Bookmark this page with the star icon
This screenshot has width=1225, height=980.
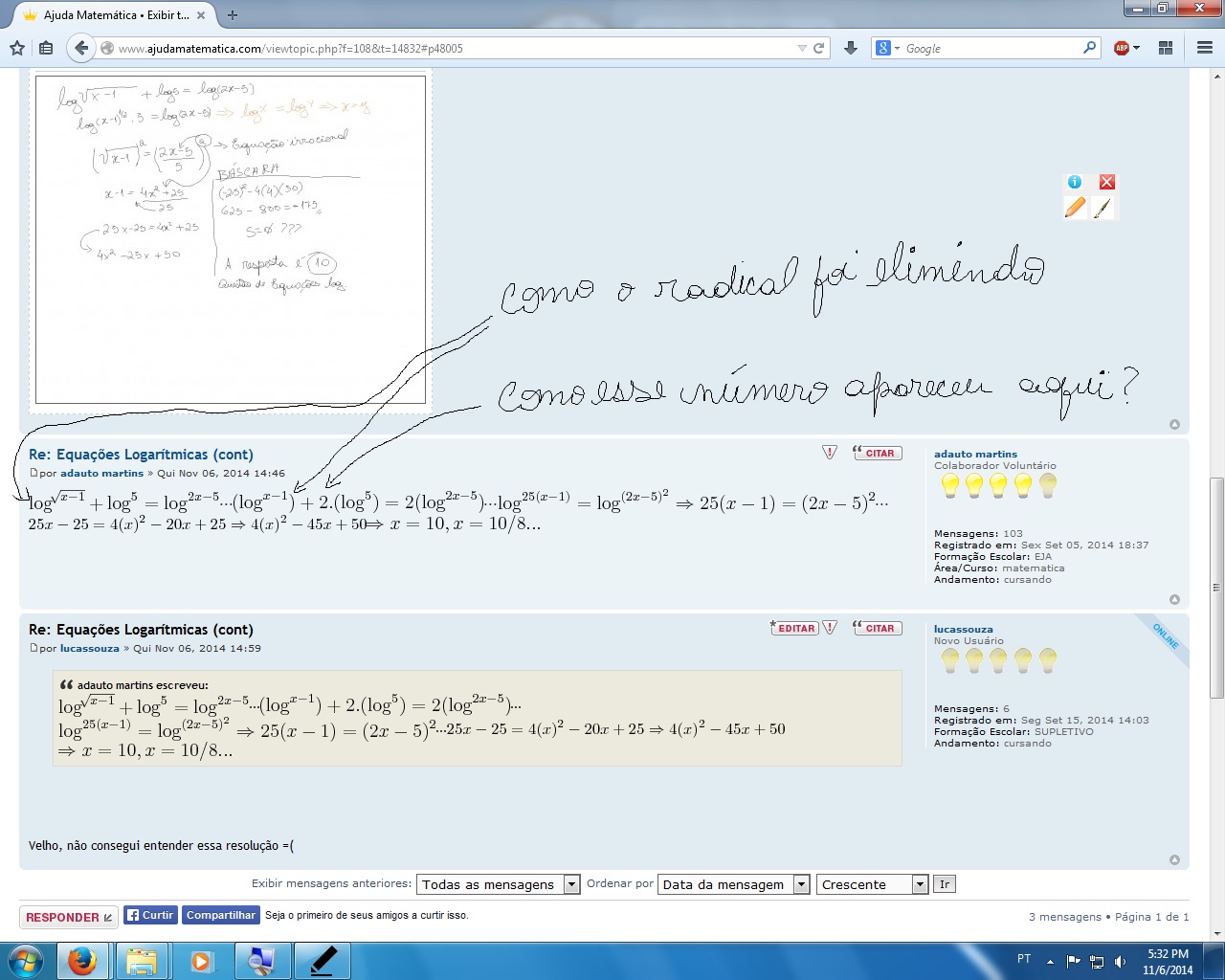coord(17,48)
